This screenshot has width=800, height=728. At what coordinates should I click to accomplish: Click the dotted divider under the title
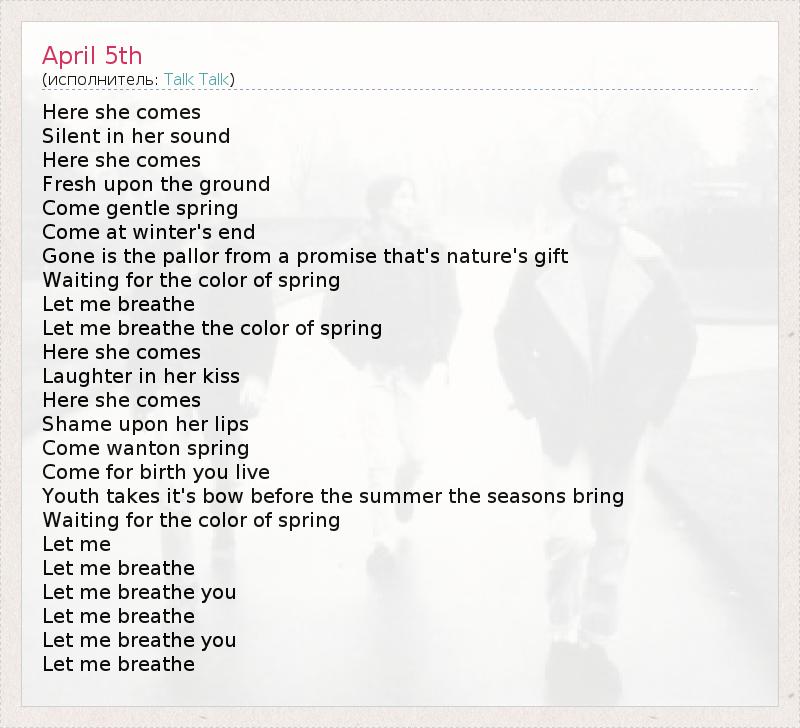coord(400,90)
